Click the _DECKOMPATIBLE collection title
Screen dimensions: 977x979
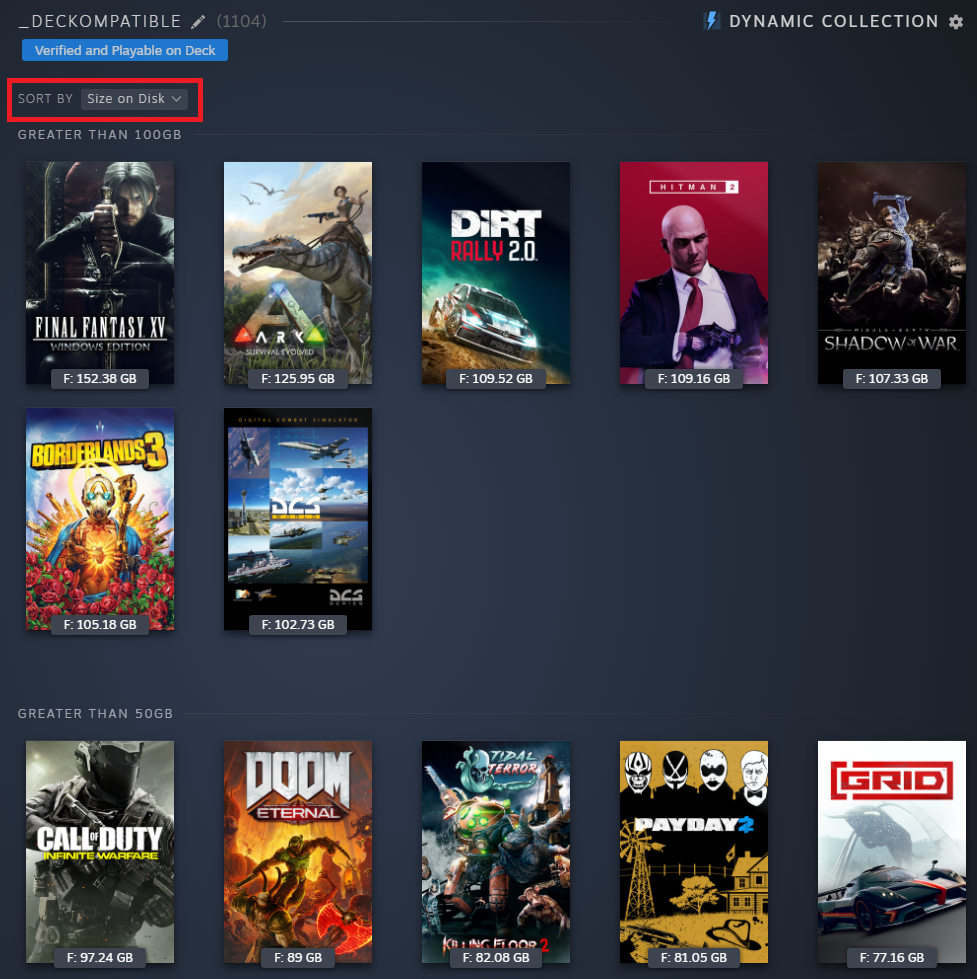pos(100,22)
